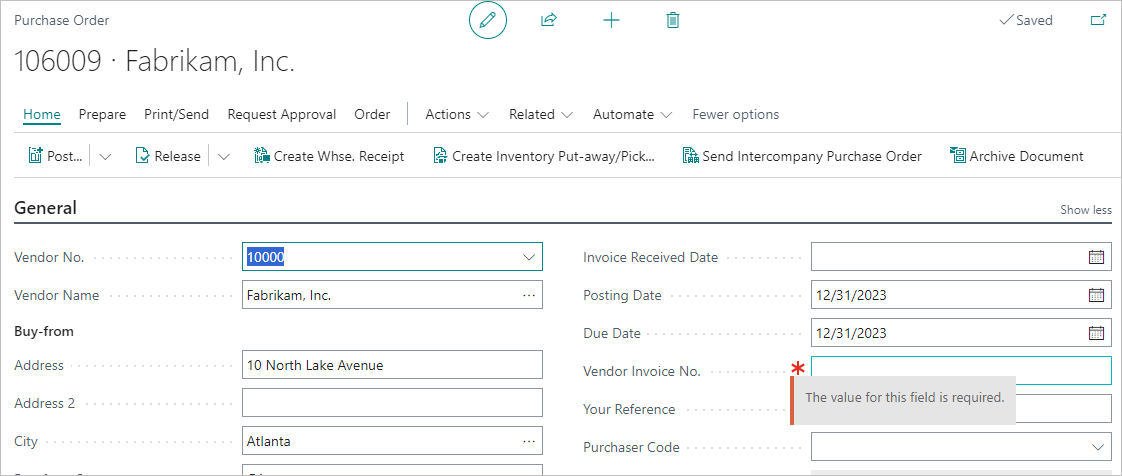Click ellipsis lookup beside Vendor Name
Screen dimensions: 1122x476
529,295
